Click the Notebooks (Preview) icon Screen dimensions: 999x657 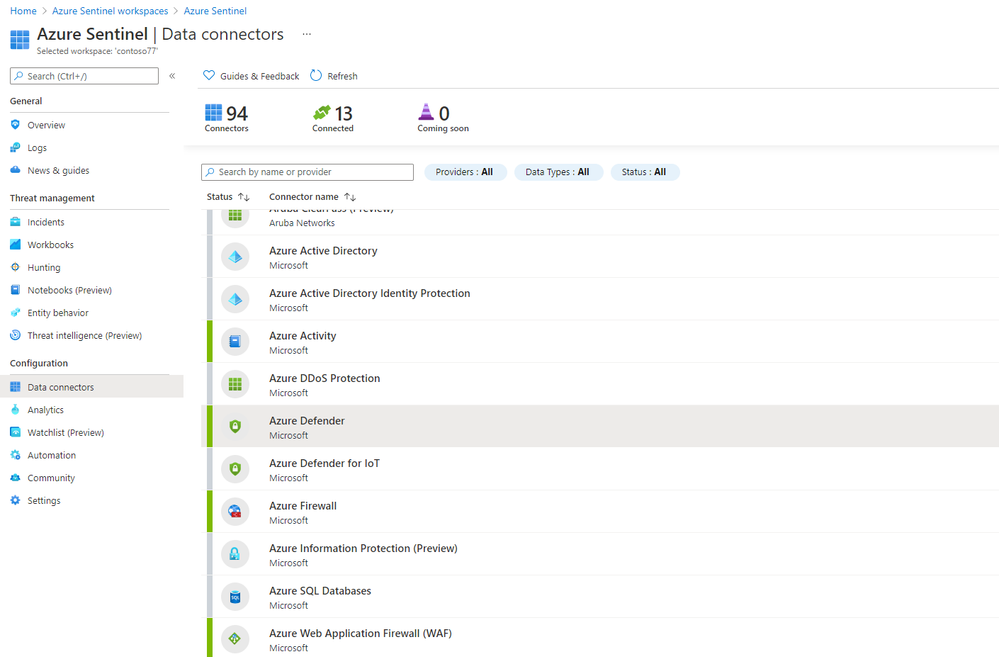point(15,290)
